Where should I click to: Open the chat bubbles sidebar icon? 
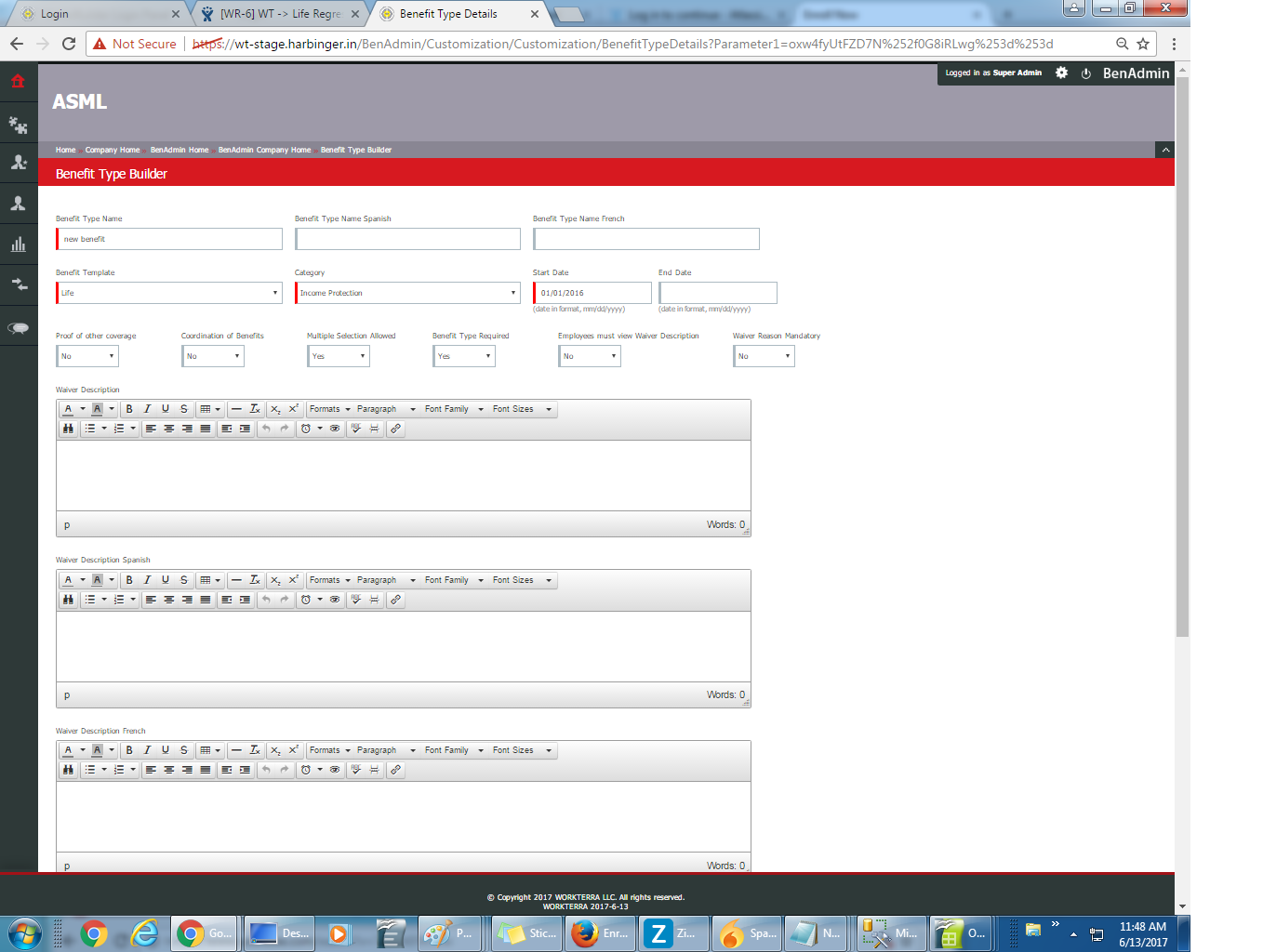(x=18, y=327)
